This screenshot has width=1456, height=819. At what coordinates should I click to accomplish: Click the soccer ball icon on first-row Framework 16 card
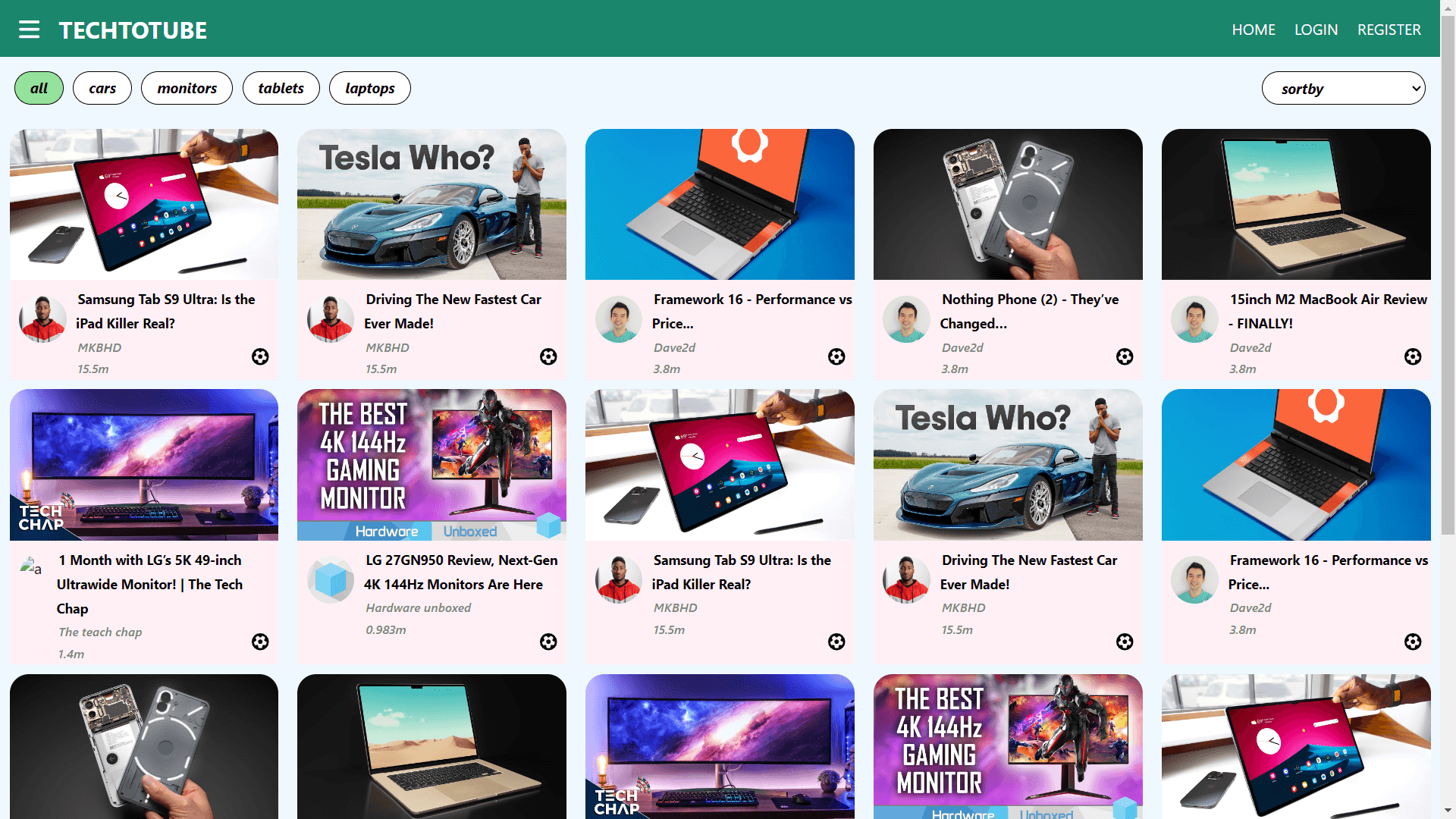(836, 356)
